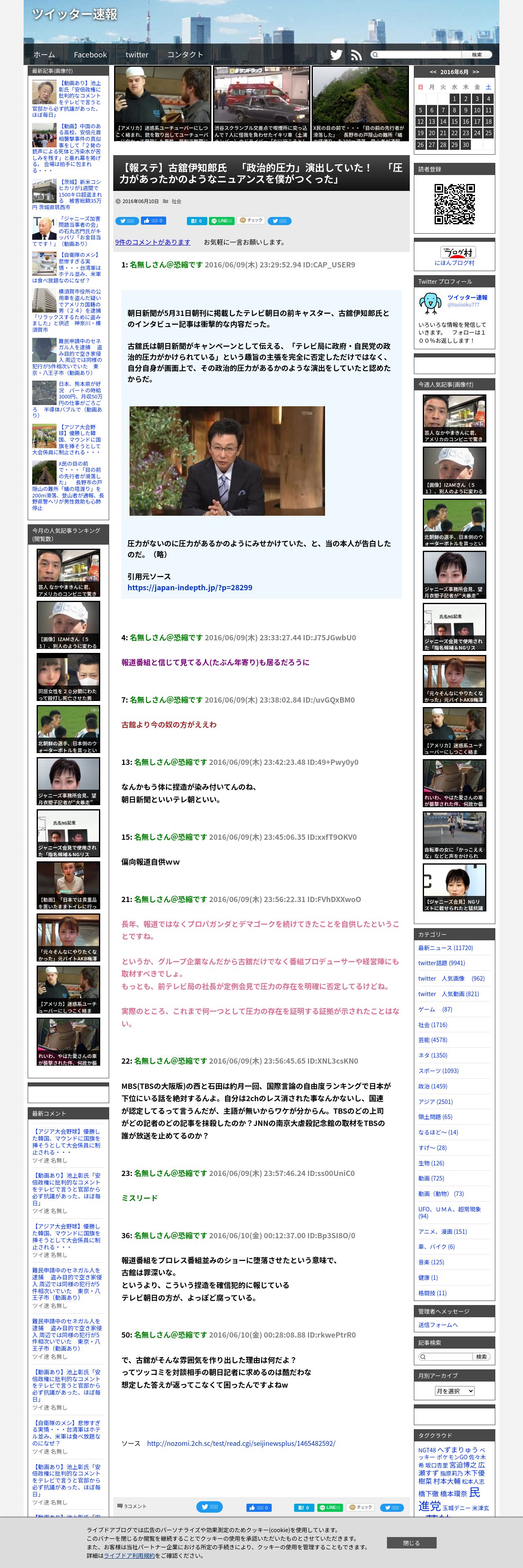Open ツイッター速報 Twitter profile name link
This screenshot has width=523, height=1568.
(x=468, y=297)
